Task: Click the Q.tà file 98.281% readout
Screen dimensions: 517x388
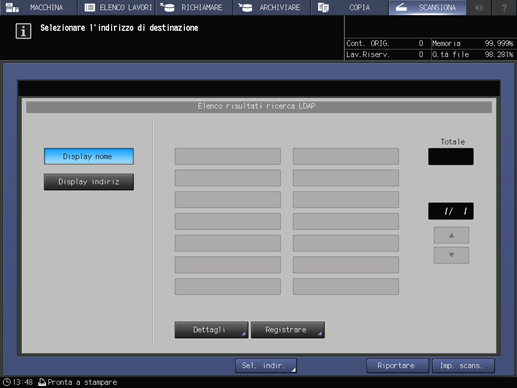Action: pyautogui.click(x=473, y=54)
